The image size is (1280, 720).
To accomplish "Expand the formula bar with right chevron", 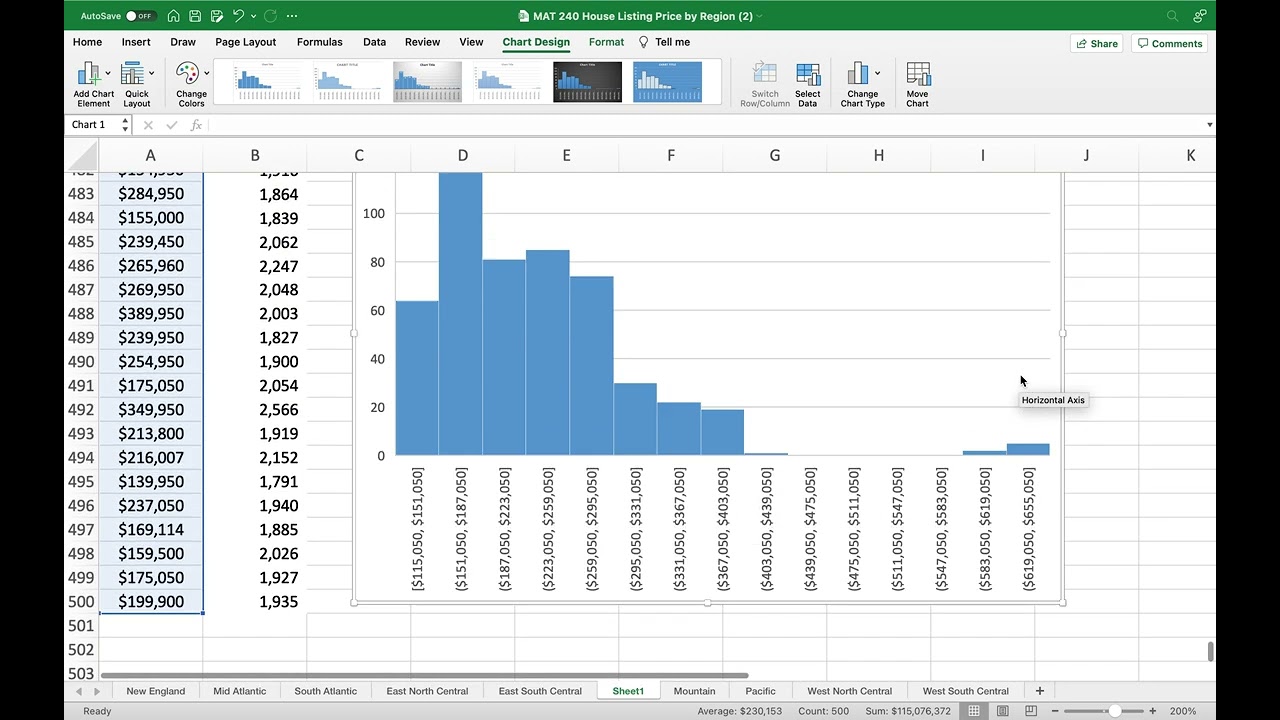I will pyautogui.click(x=1209, y=125).
